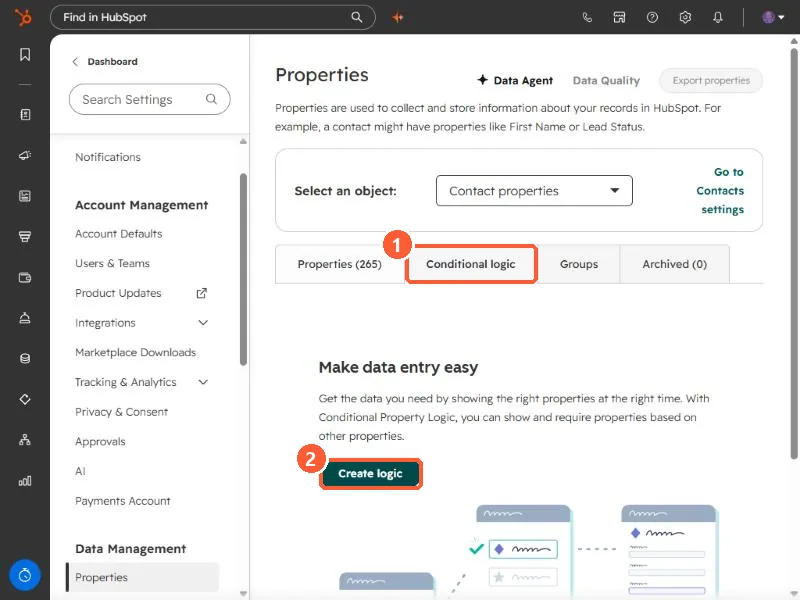Open the Breeze AI sparkle assistant
This screenshot has height=600, width=800.
[398, 17]
